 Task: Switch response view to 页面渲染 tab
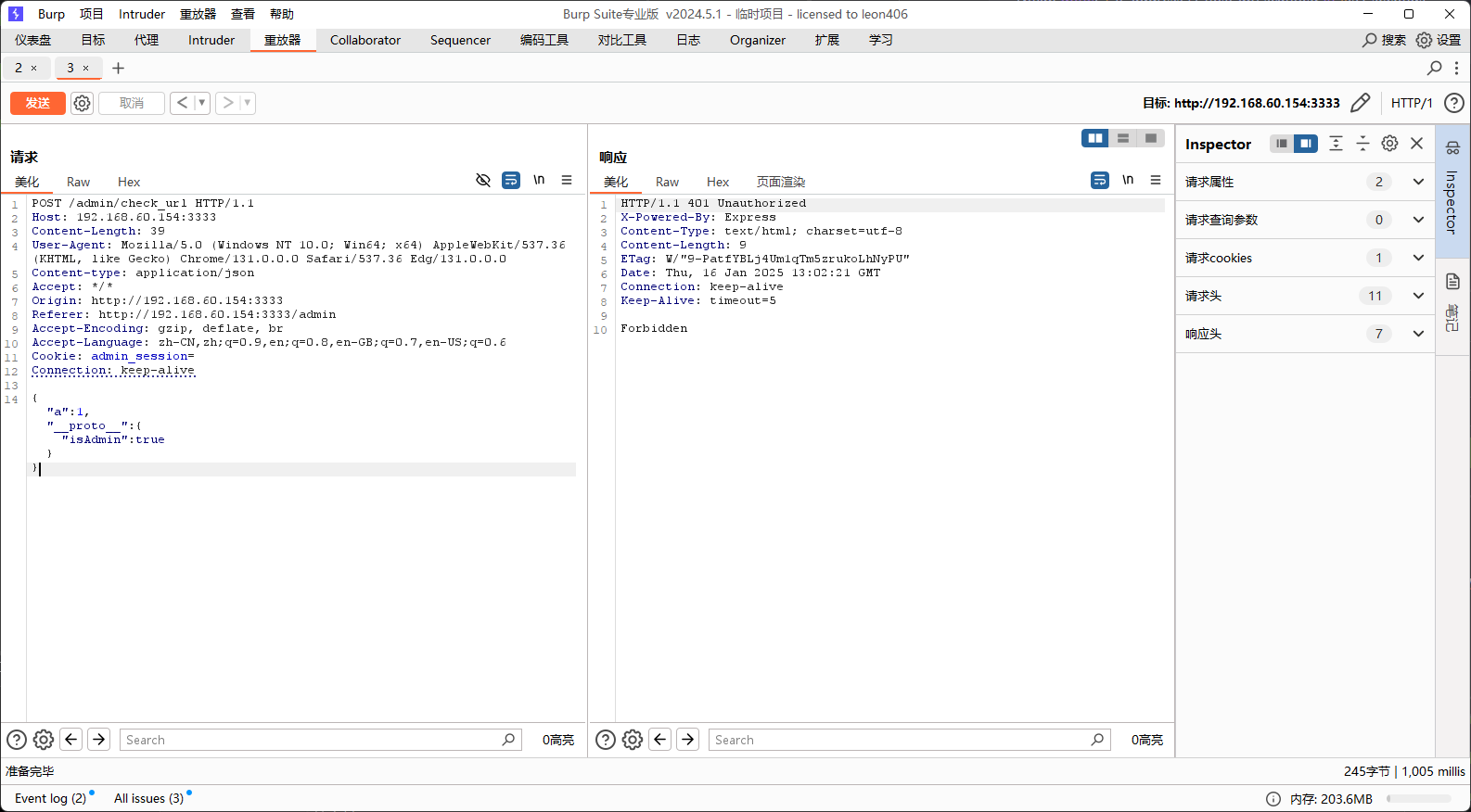pos(780,182)
